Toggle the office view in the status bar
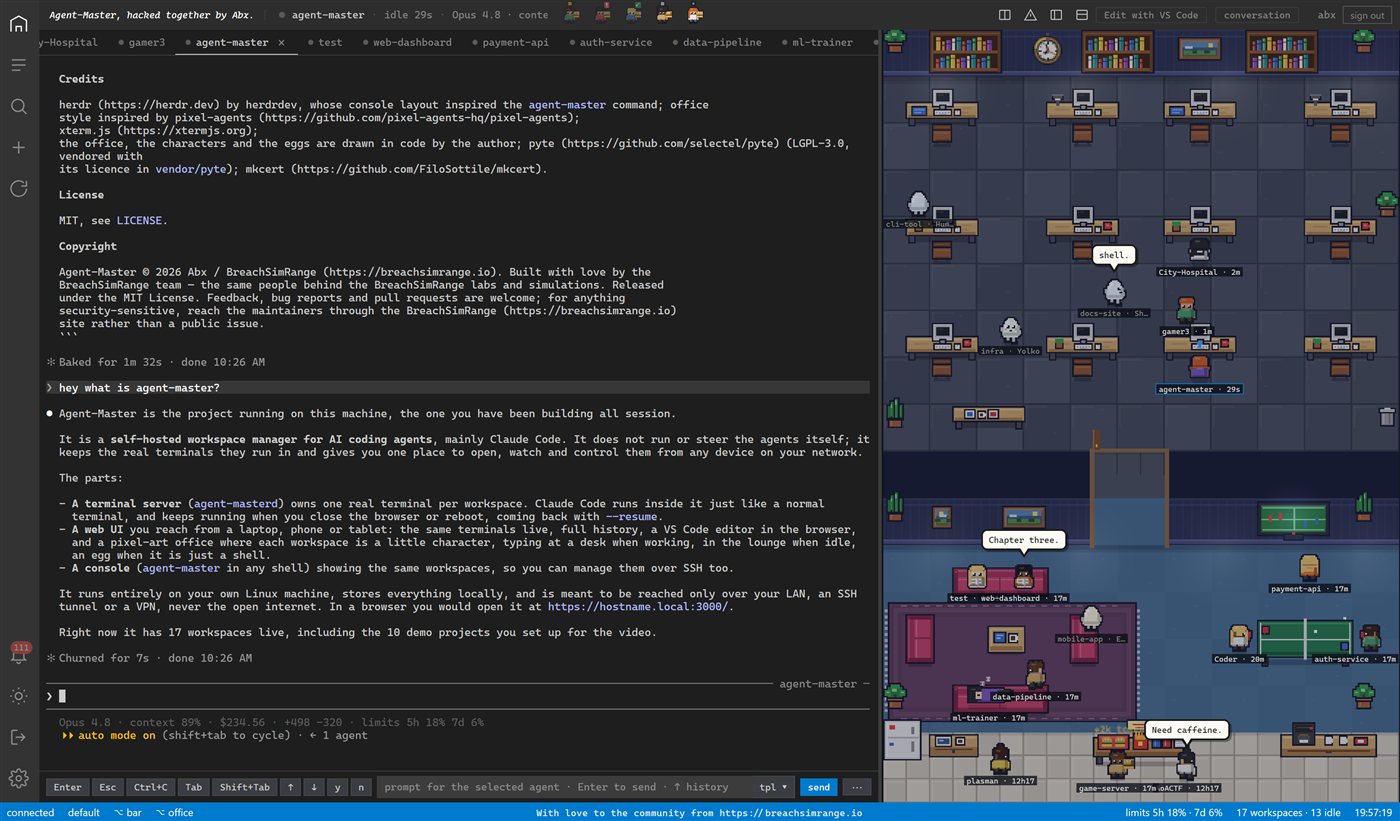This screenshot has width=1400, height=821. pyautogui.click(x=174, y=813)
